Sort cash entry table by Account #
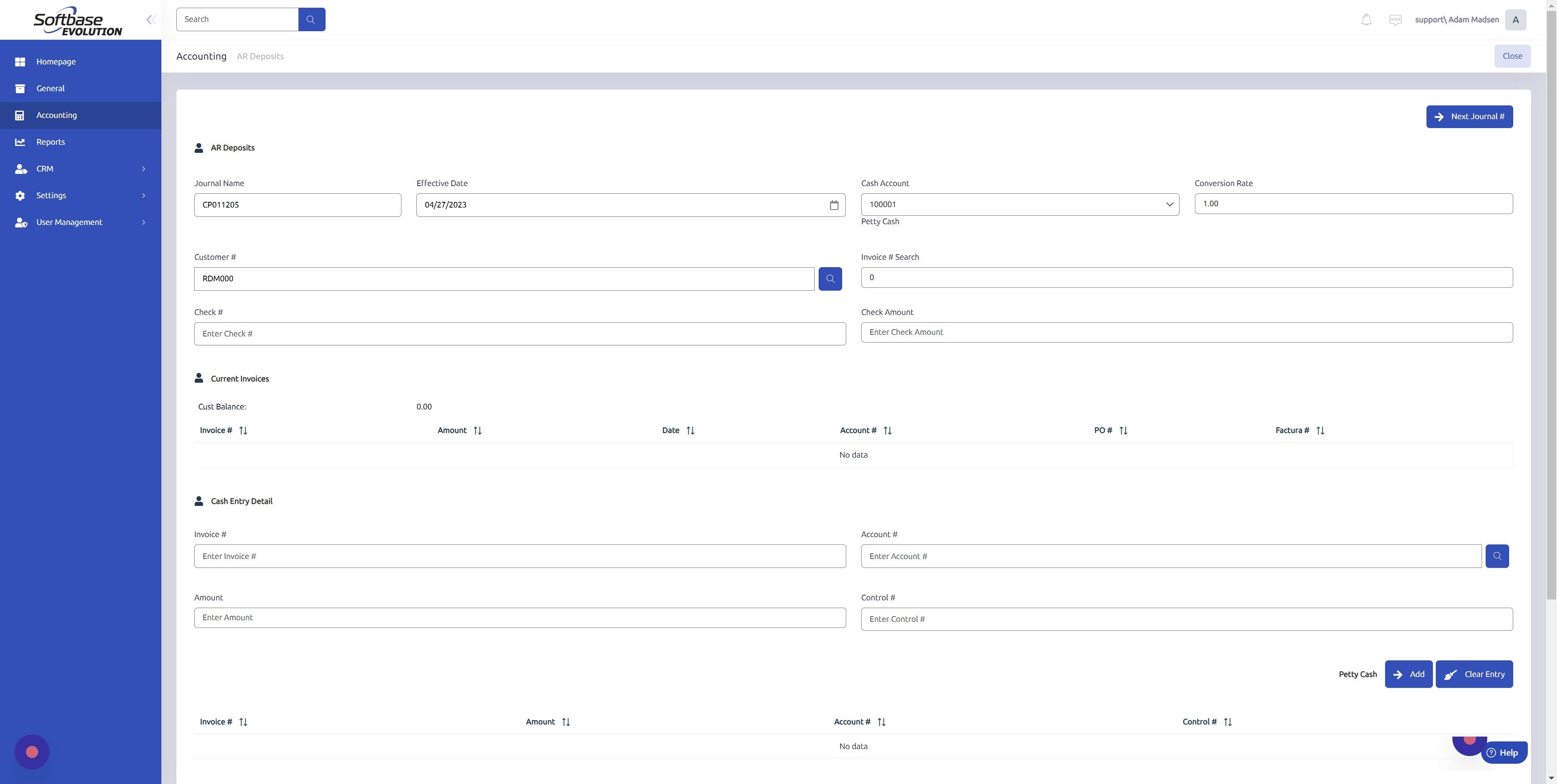 tap(881, 722)
